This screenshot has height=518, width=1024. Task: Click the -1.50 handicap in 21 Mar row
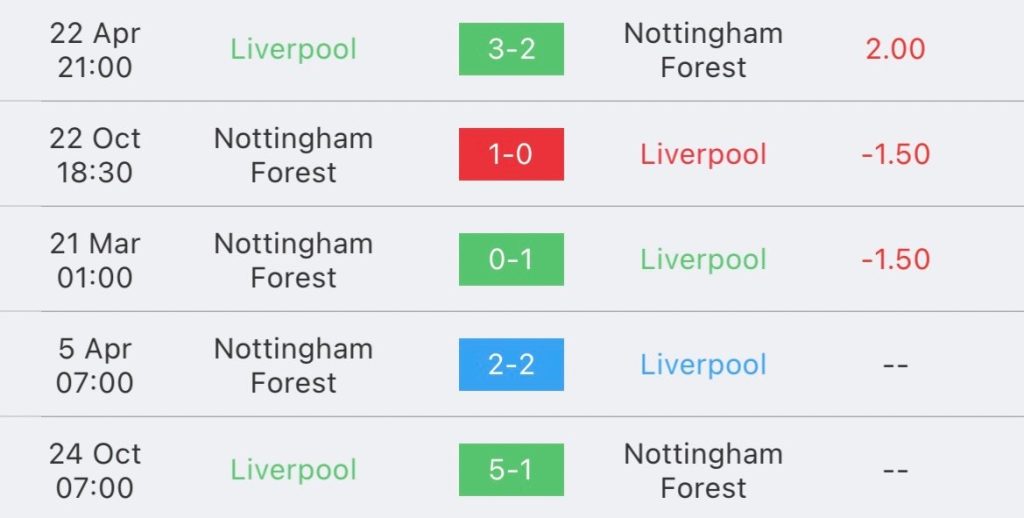(895, 260)
